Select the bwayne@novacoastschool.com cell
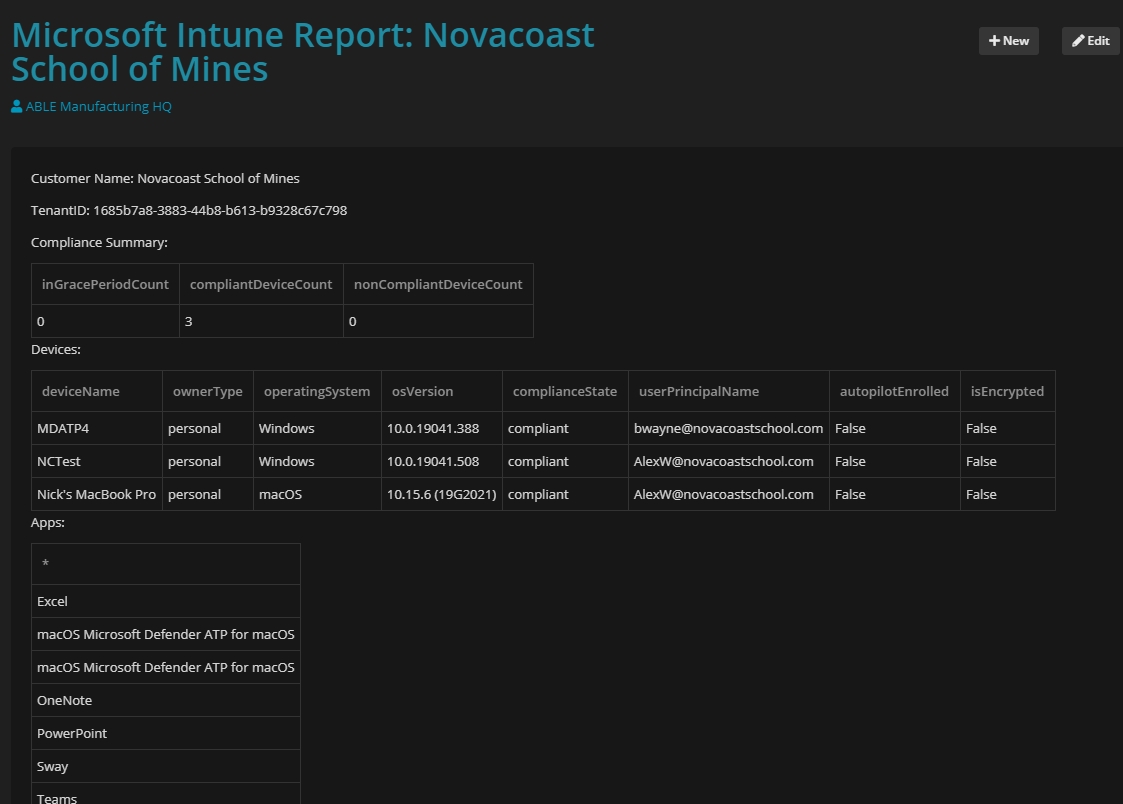Viewport: 1123px width, 804px height. tap(728, 428)
